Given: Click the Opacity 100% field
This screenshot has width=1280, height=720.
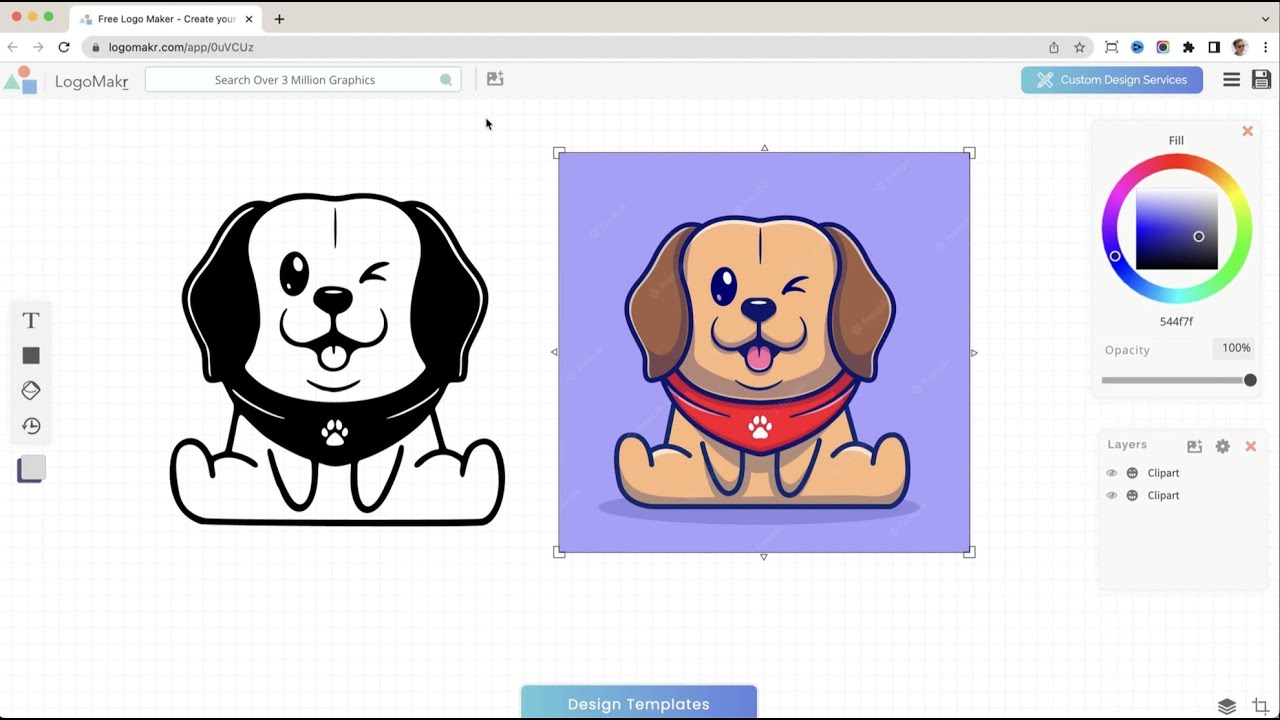Looking at the screenshot, I should [x=1236, y=348].
